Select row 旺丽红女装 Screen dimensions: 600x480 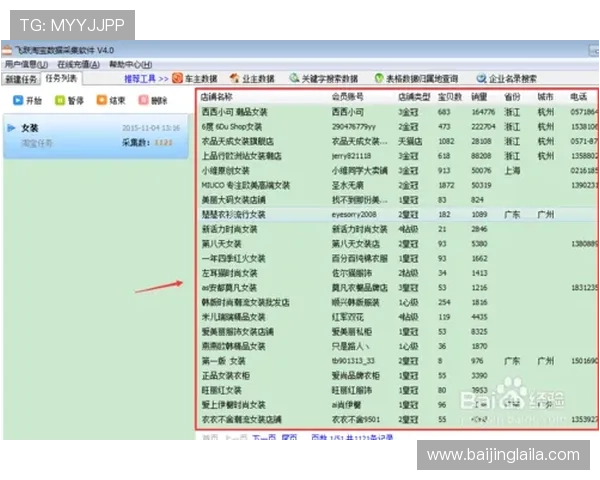coord(397,390)
